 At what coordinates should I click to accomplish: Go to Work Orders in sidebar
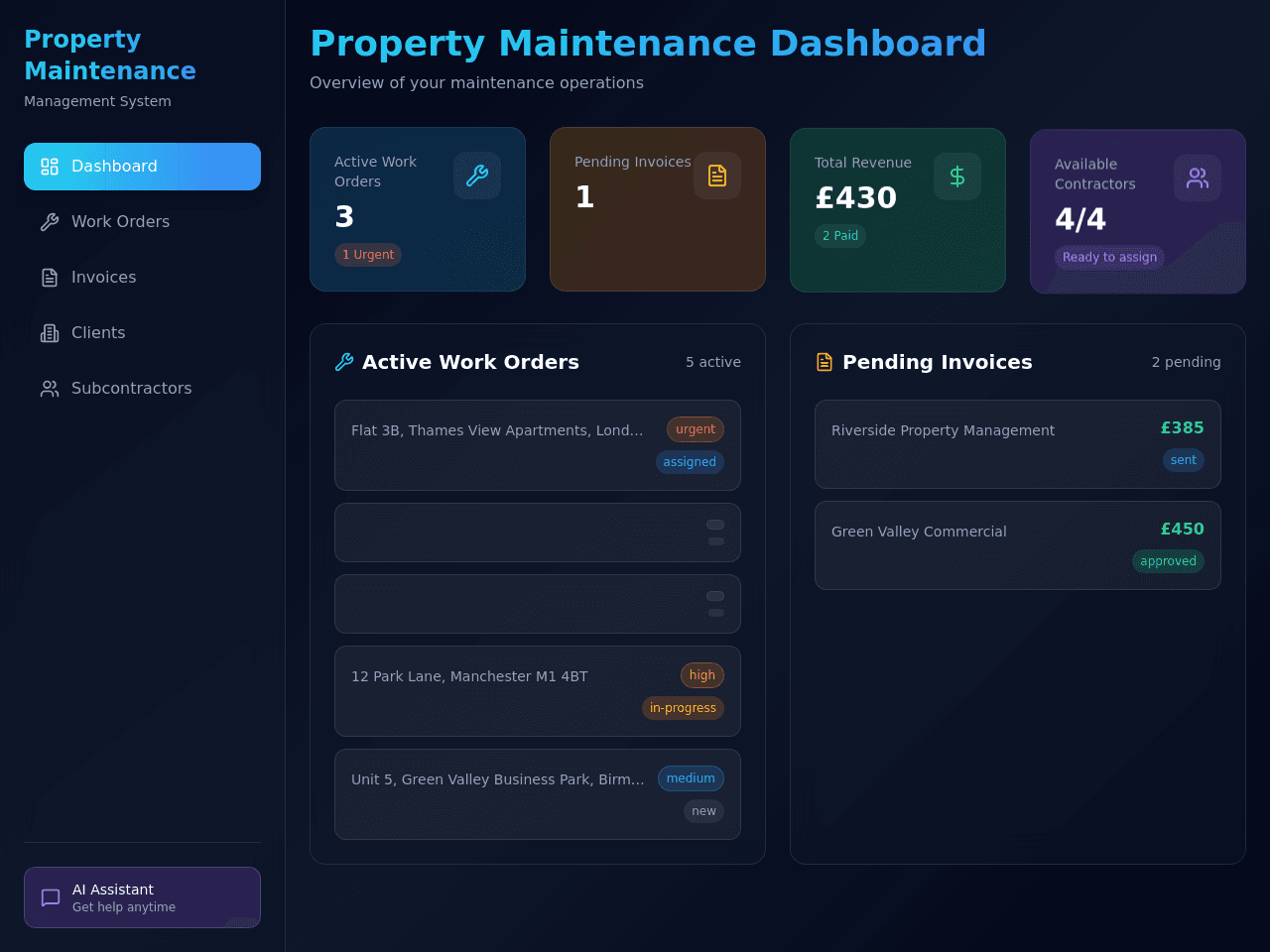point(142,222)
